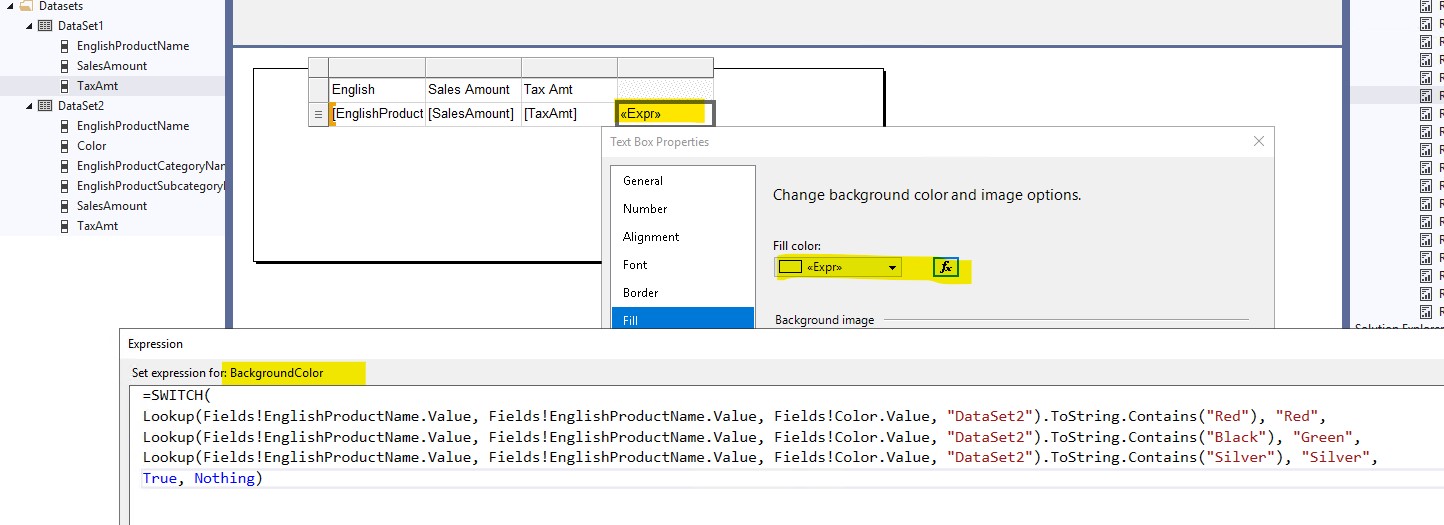The height and width of the screenshot is (525, 1444).
Task: Select EnglishProductName field under DataSet2
Action: click(x=133, y=126)
